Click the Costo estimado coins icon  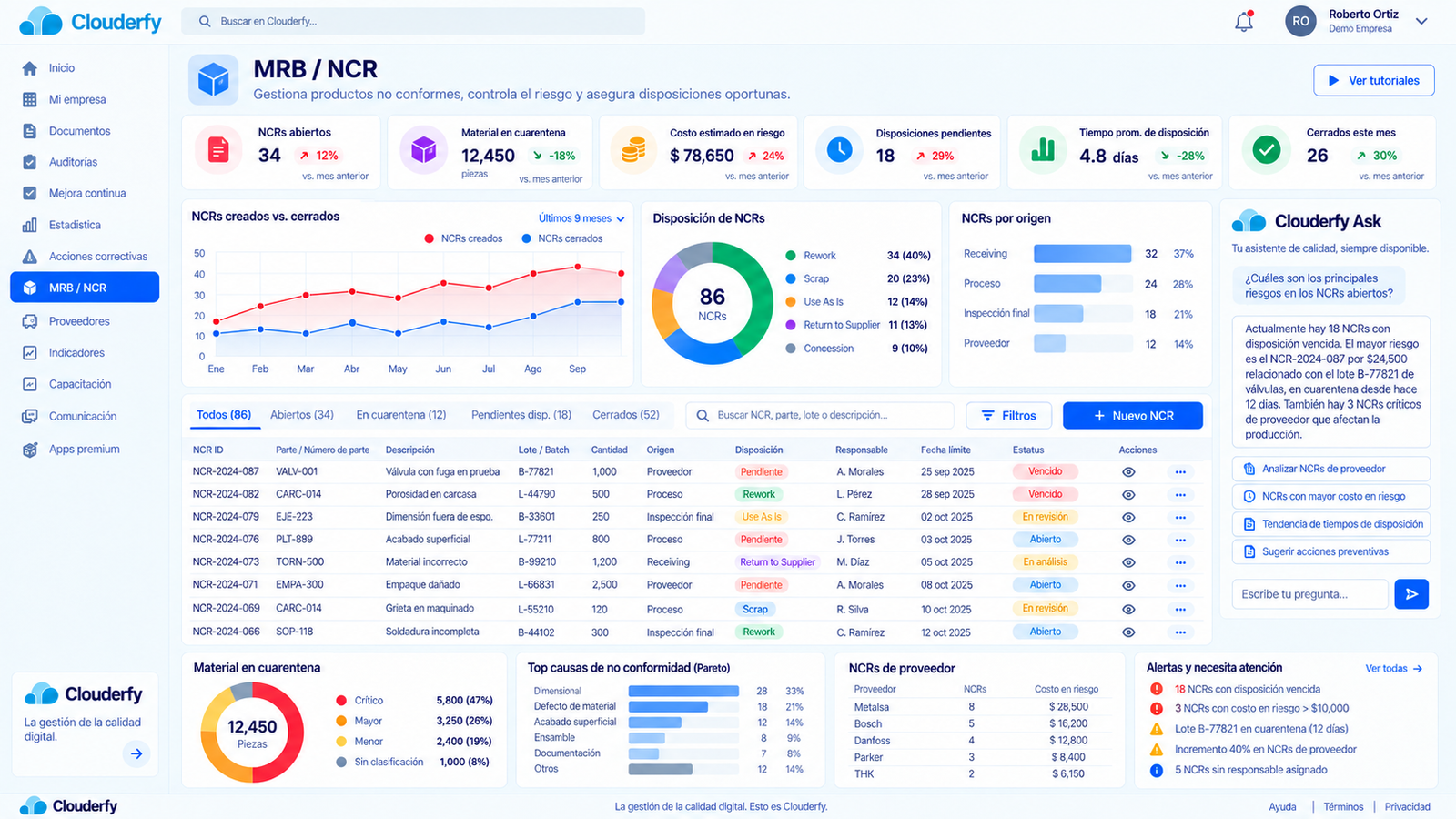633,150
